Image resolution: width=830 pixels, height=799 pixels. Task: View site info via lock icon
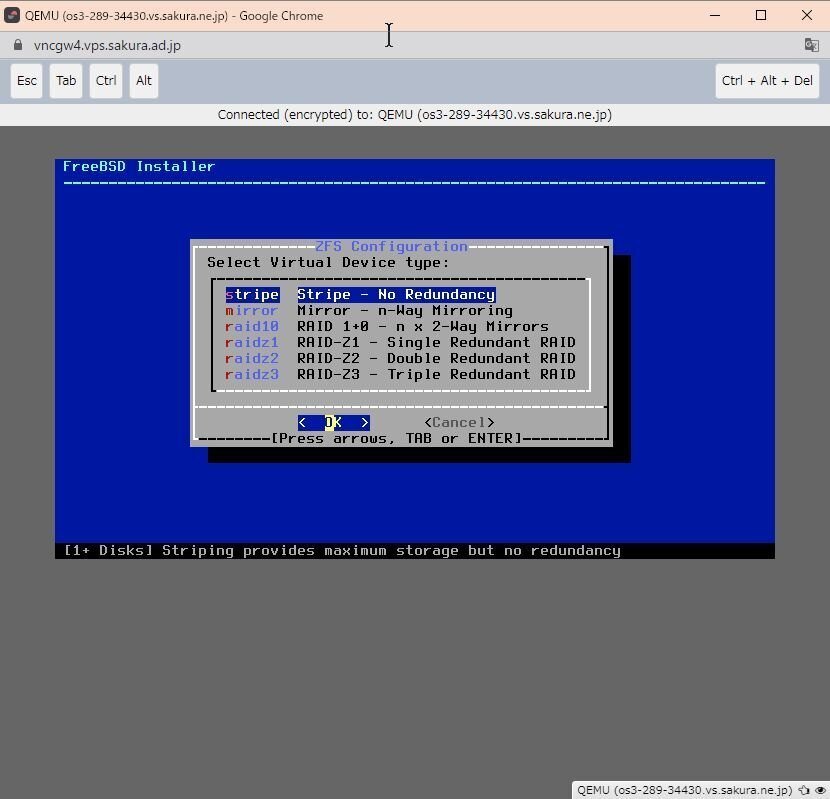coord(18,45)
